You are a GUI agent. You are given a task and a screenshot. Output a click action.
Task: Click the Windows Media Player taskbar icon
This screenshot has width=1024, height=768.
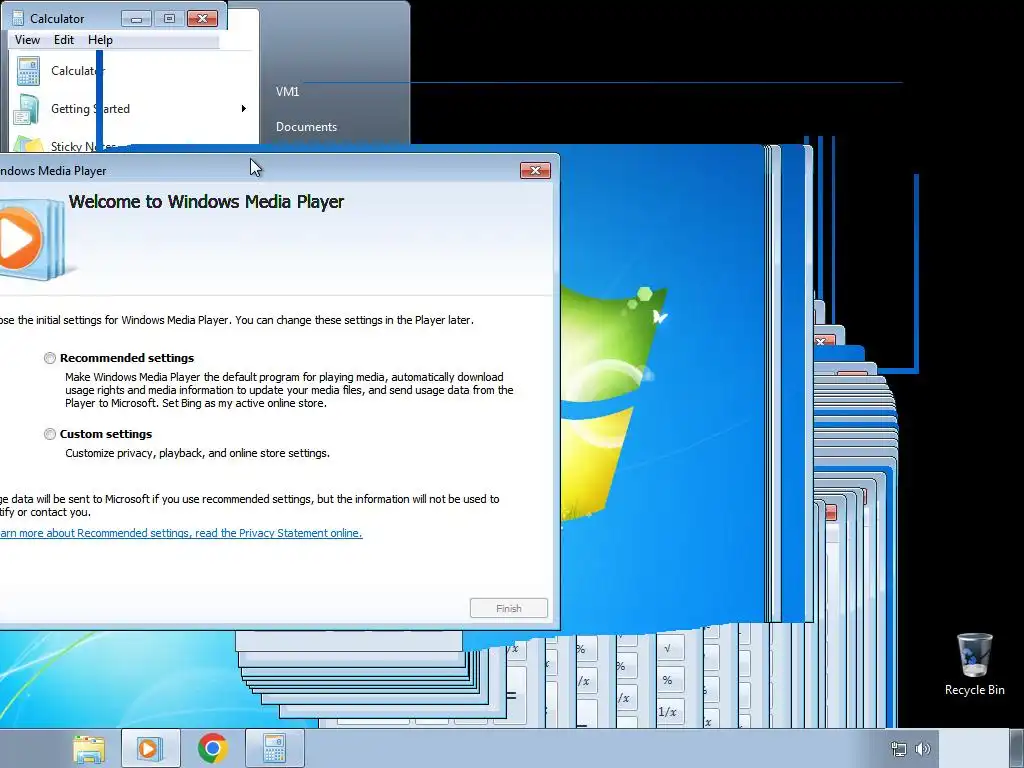coord(149,748)
